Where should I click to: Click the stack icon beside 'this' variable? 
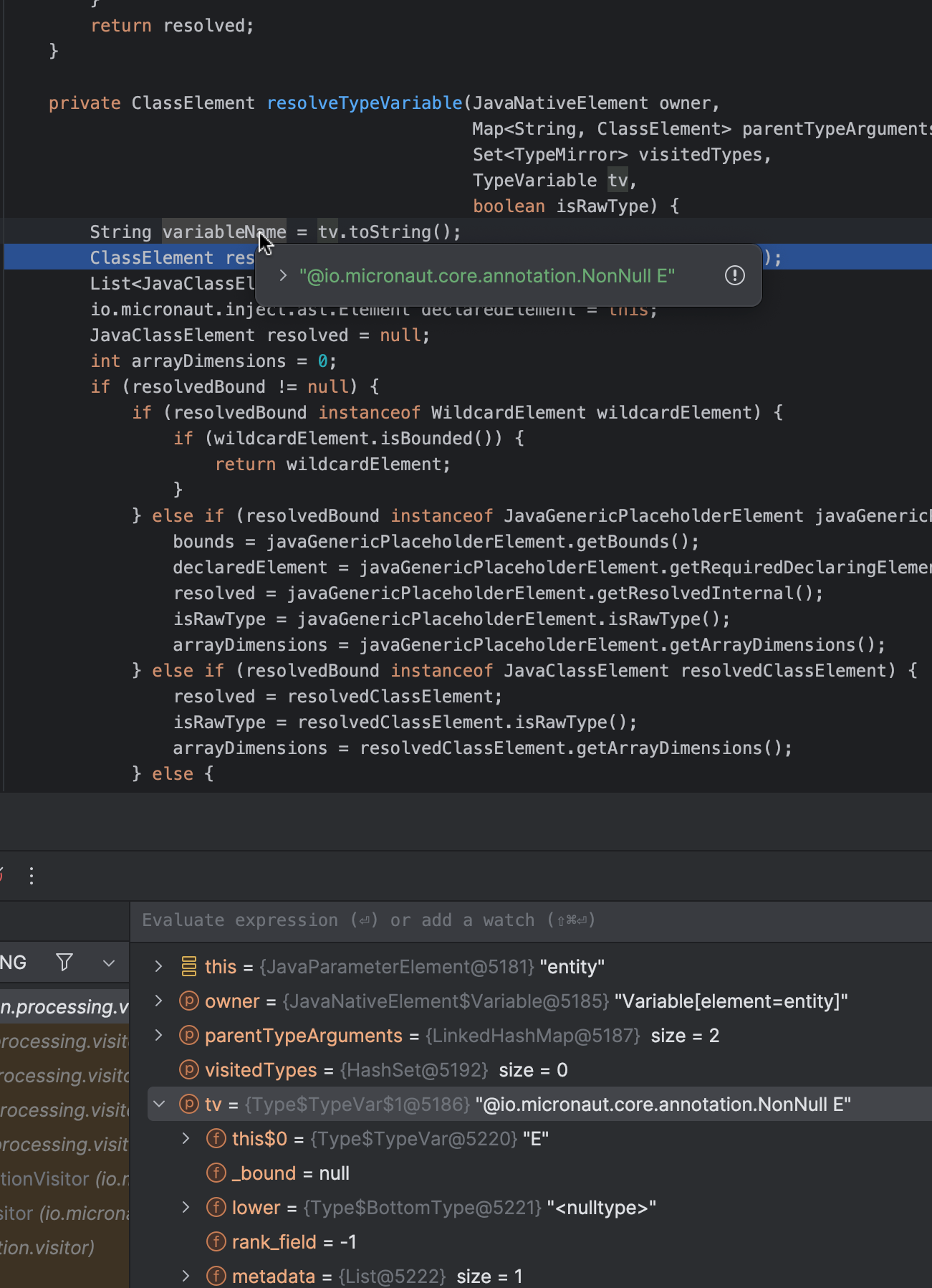[x=188, y=967]
